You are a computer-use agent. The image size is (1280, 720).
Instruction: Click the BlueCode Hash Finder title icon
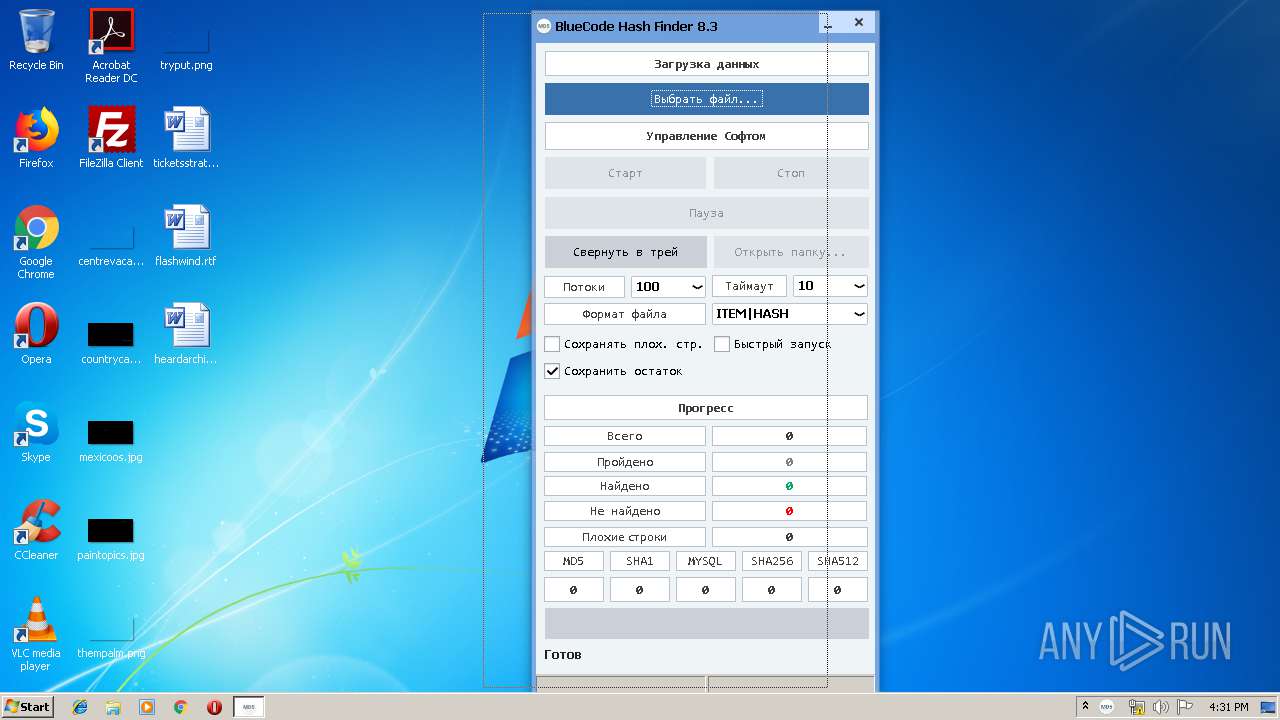point(544,26)
